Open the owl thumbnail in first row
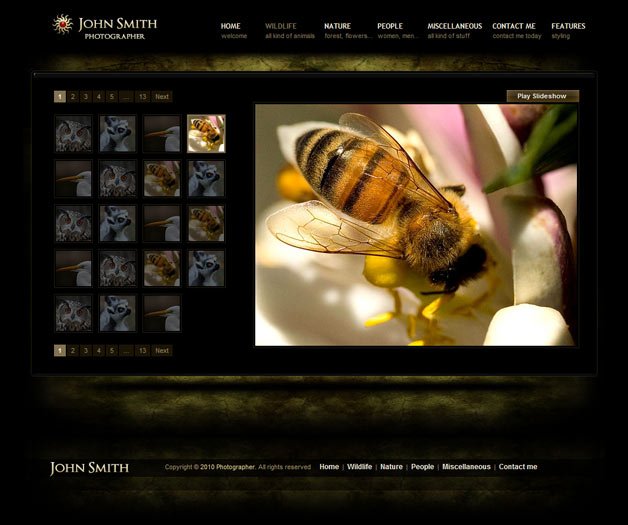This screenshot has width=628, height=525. pos(73,134)
